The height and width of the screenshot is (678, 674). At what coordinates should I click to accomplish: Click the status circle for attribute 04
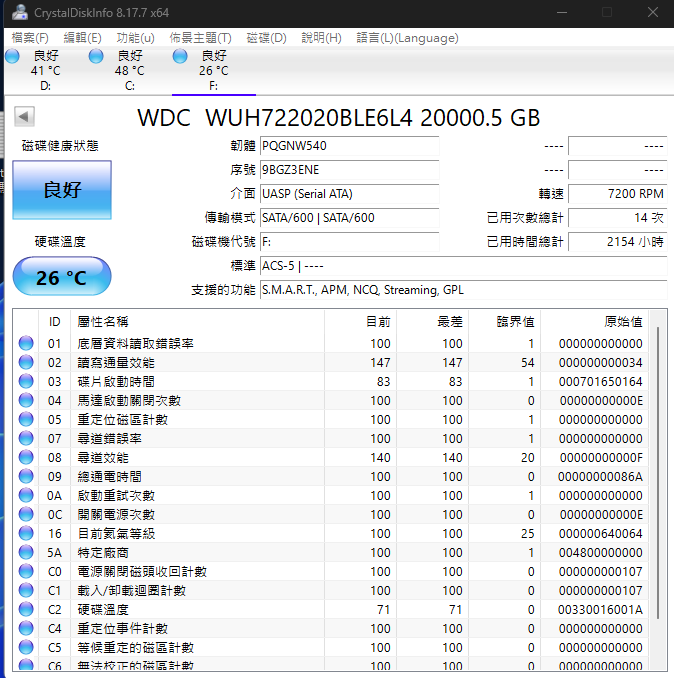point(26,400)
